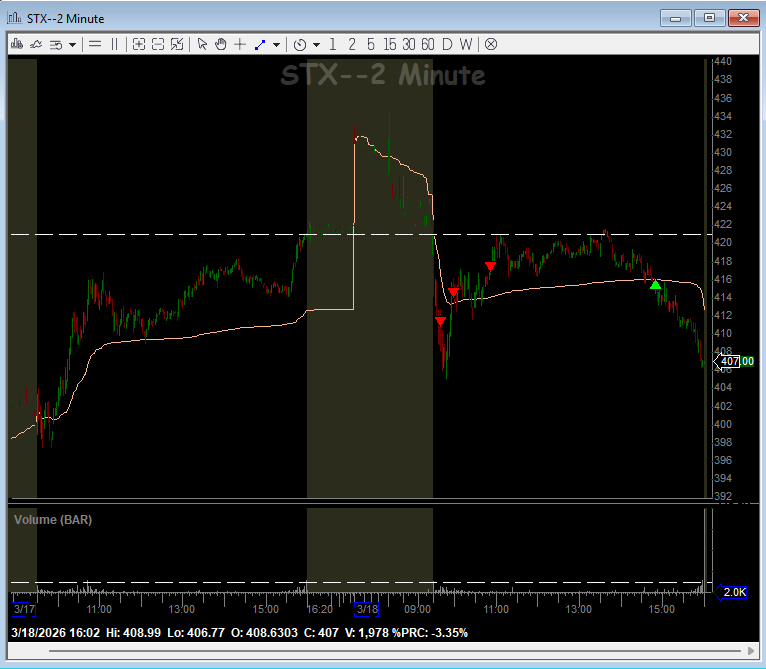This screenshot has width=766, height=669.
Task: Click the 3/18 date label on time axis
Action: [x=367, y=609]
